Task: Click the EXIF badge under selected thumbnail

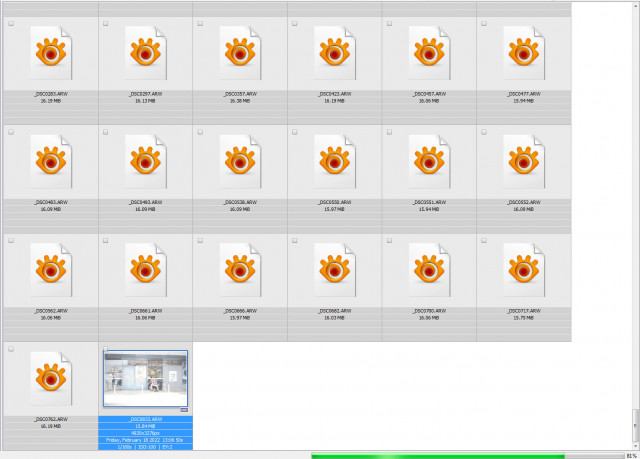Action: pos(184,410)
